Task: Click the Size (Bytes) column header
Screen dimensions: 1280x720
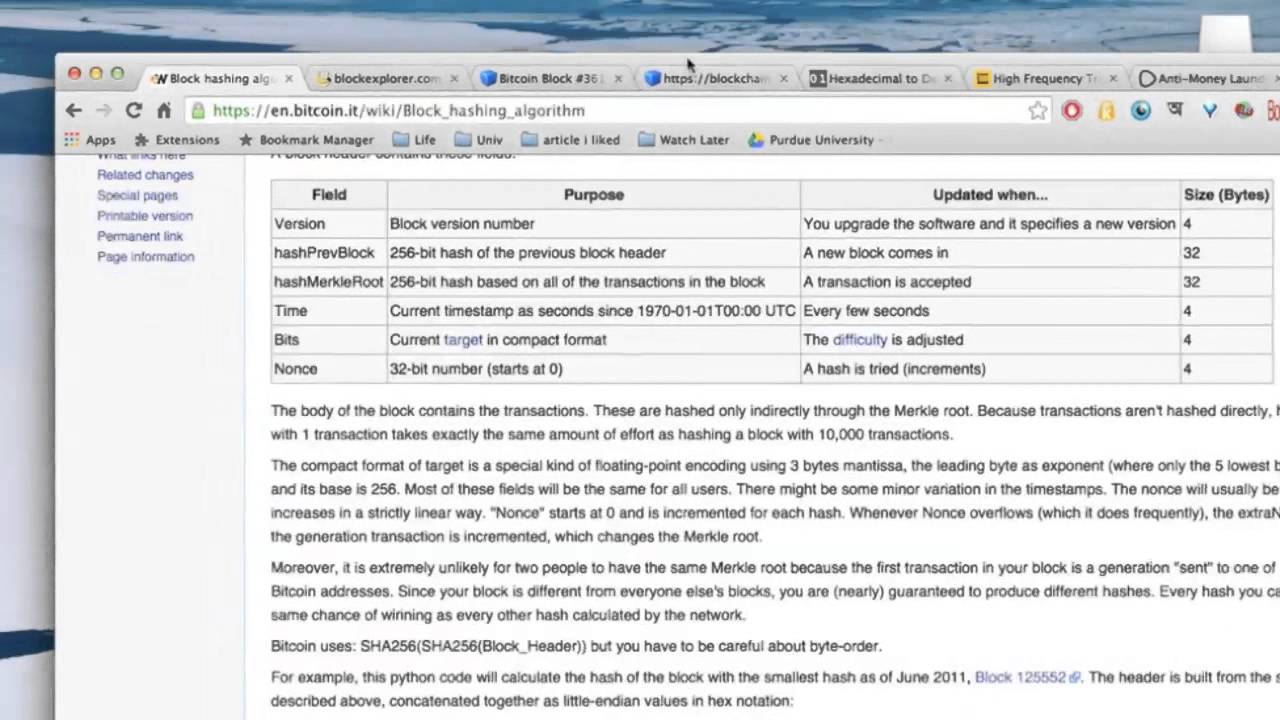Action: 1226,195
